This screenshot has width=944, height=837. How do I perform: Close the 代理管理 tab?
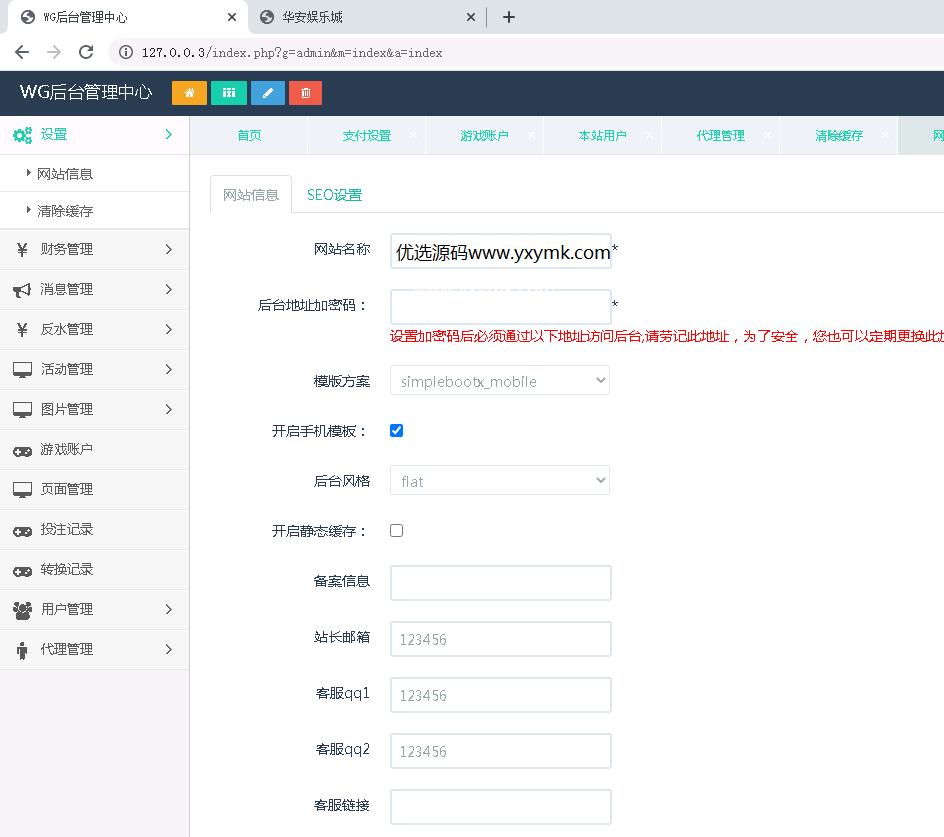(768, 135)
